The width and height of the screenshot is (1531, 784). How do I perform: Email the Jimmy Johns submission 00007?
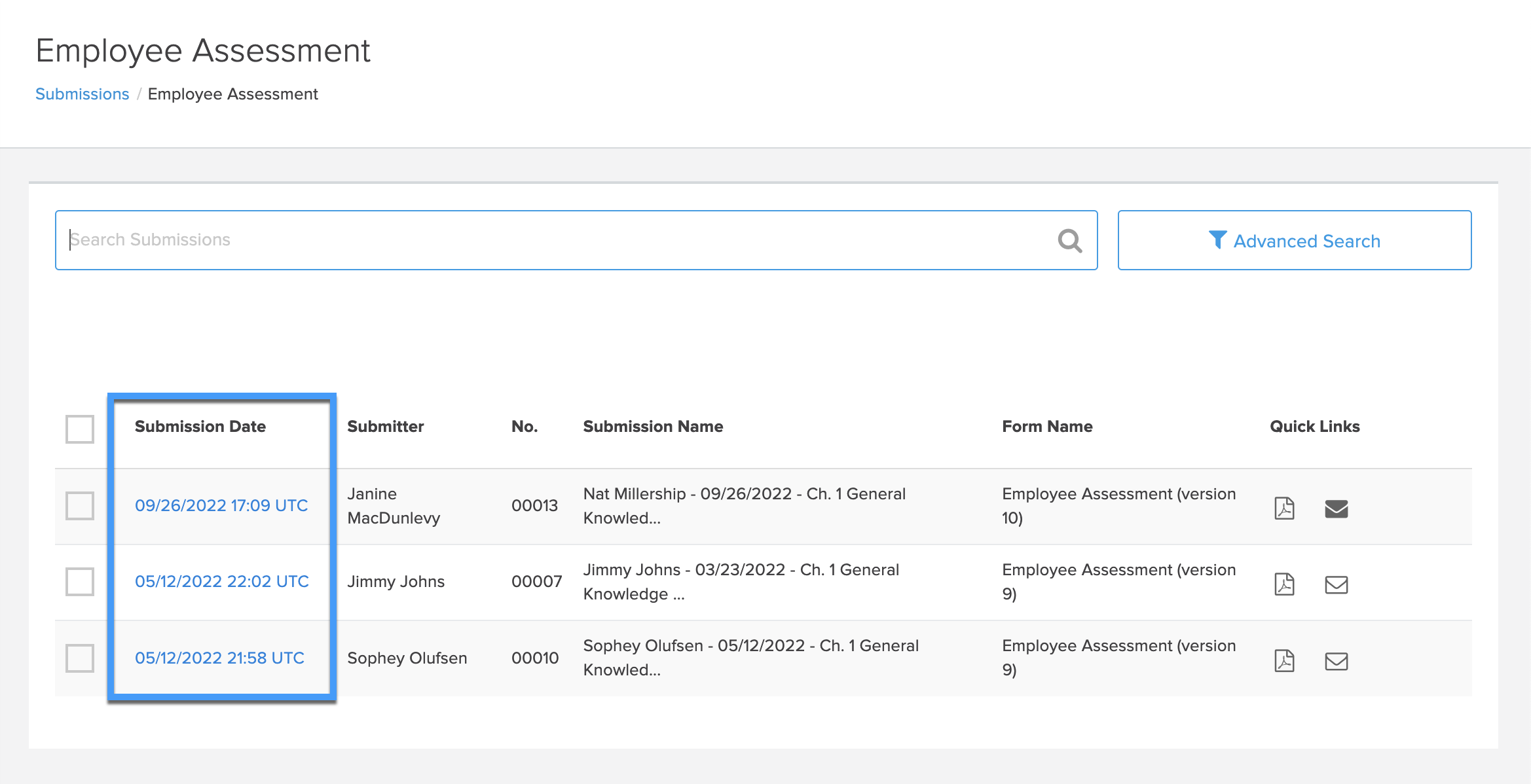[1336, 584]
